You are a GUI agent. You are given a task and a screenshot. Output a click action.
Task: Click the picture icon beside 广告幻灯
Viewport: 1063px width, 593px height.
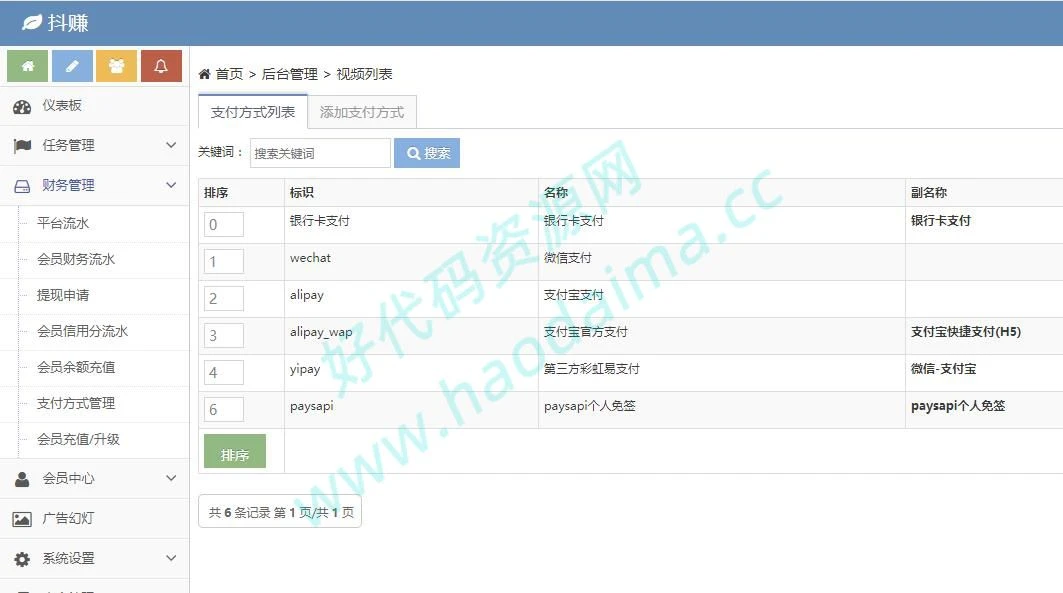click(x=22, y=519)
